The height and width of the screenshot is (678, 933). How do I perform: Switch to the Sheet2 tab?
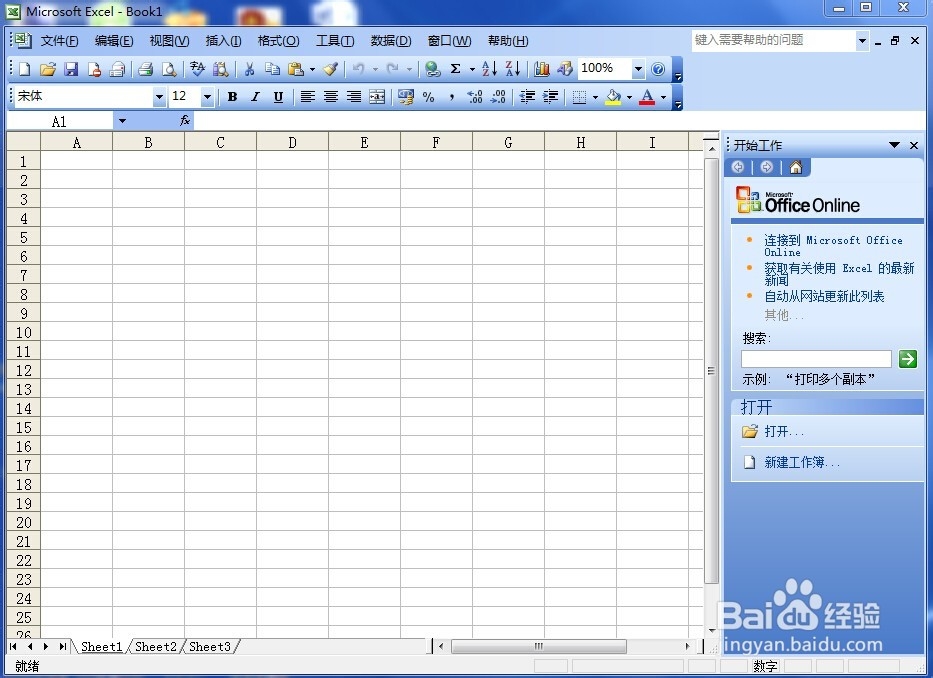click(x=155, y=646)
